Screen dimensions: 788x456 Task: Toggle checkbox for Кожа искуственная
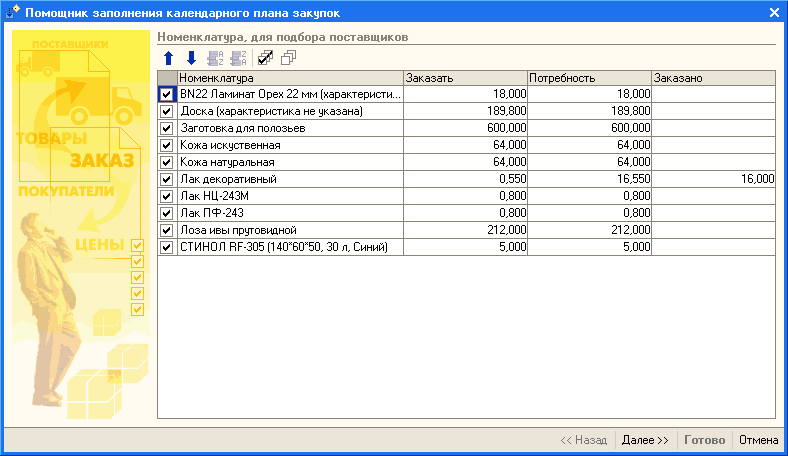pos(167,145)
